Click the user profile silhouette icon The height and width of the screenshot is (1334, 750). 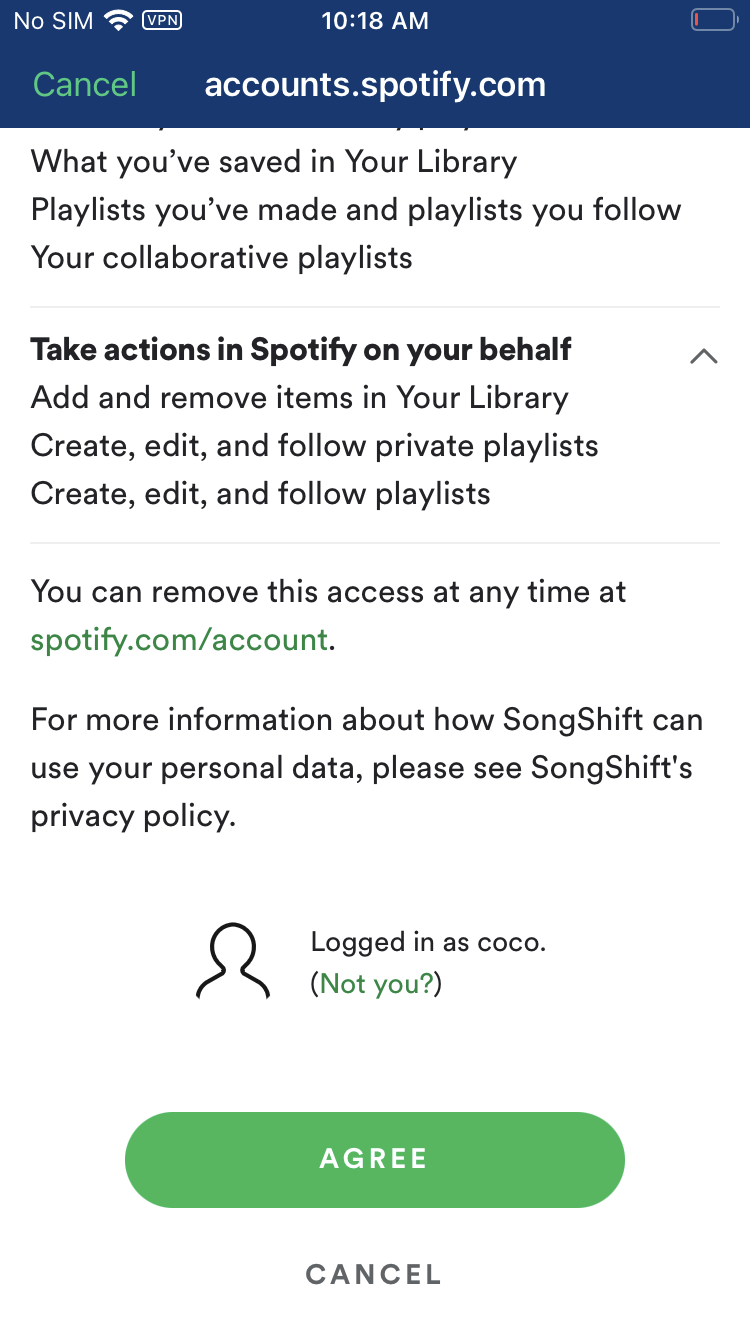(233, 961)
